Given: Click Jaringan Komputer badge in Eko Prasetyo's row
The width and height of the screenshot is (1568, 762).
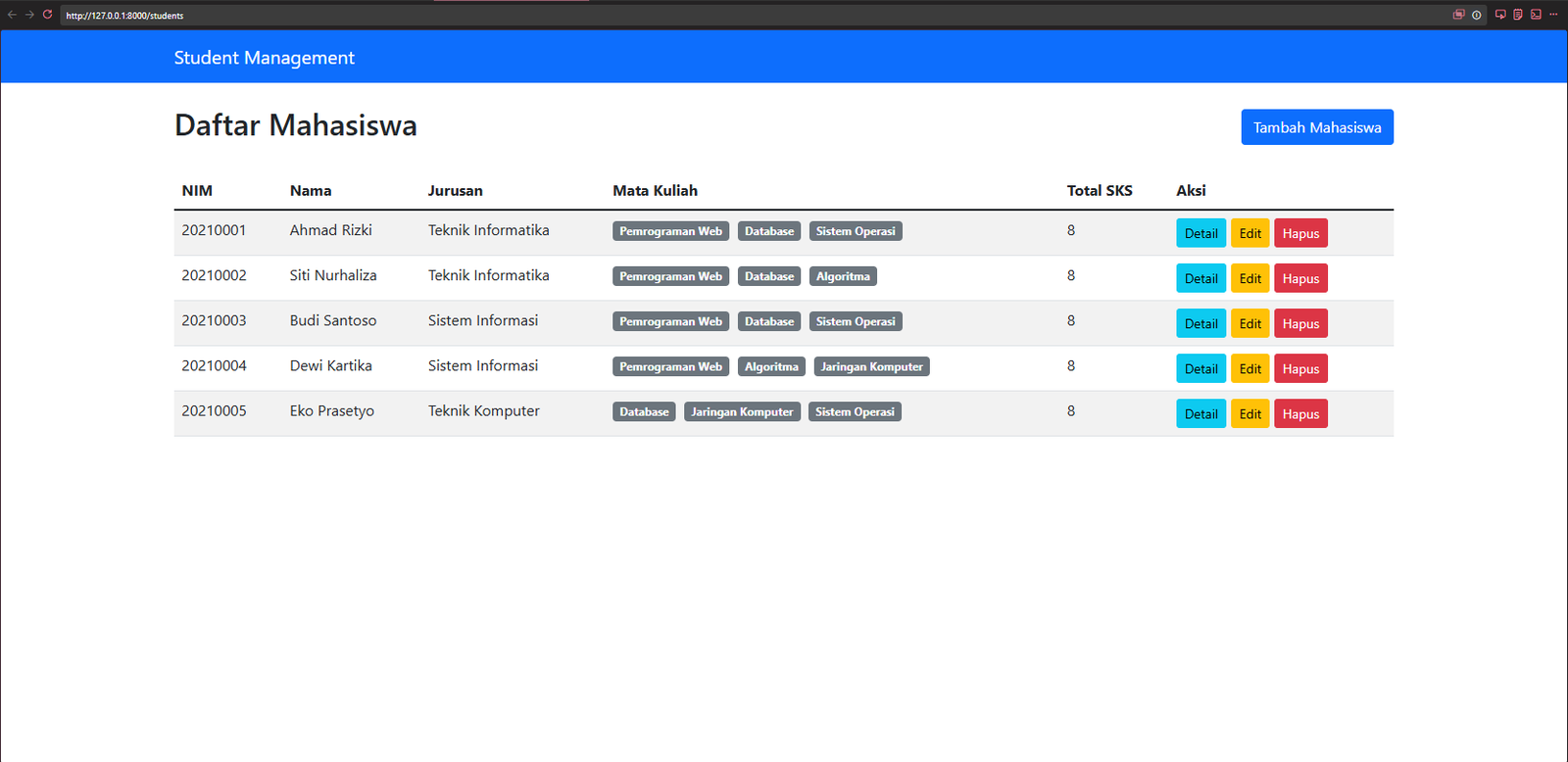Looking at the screenshot, I should pyautogui.click(x=742, y=411).
